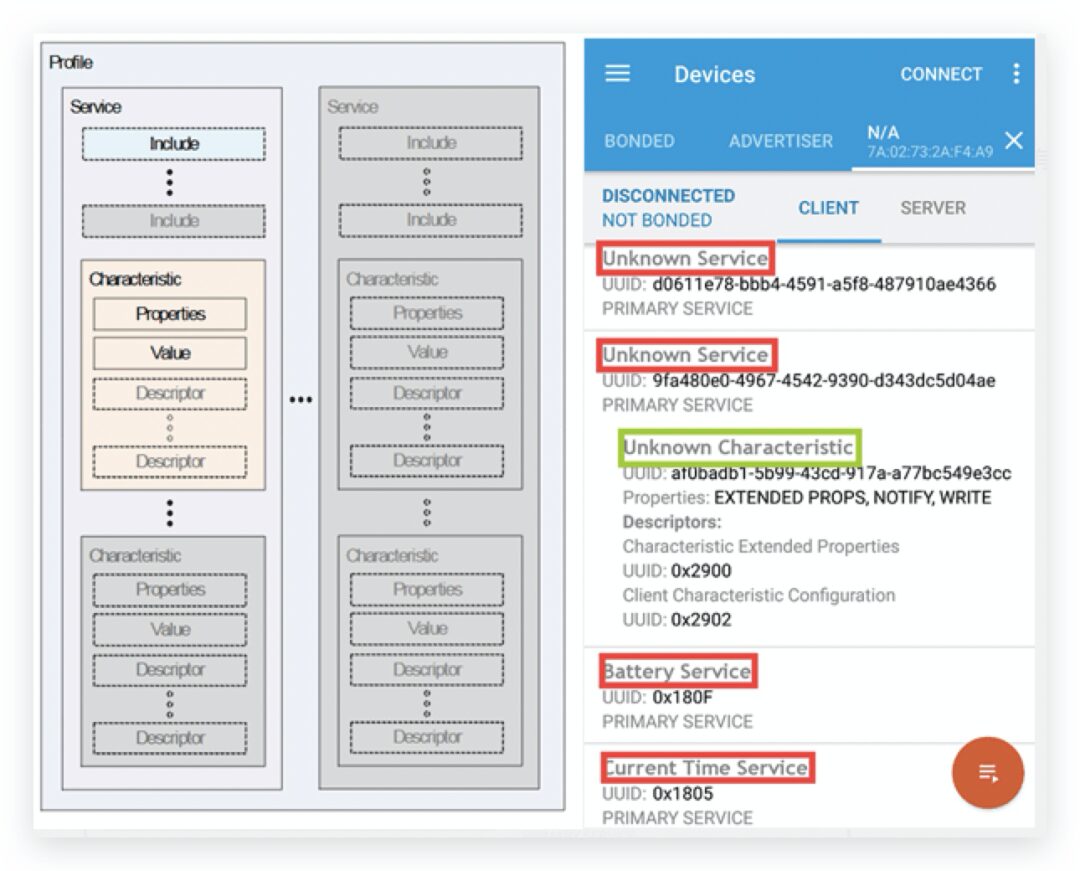Select the N/A device tab
The image size is (1080, 871).
(928, 141)
